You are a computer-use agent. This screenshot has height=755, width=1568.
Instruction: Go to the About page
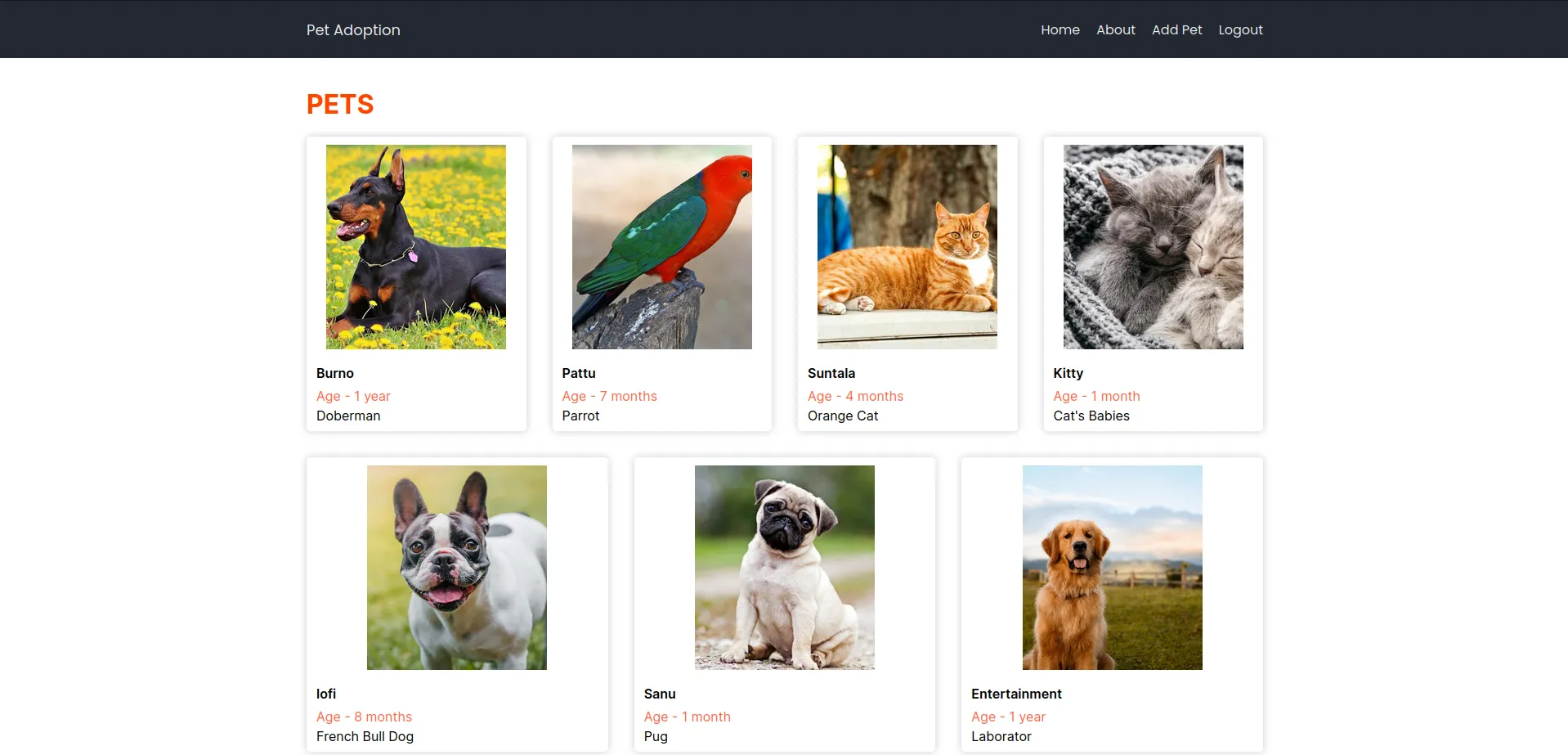[1115, 30]
